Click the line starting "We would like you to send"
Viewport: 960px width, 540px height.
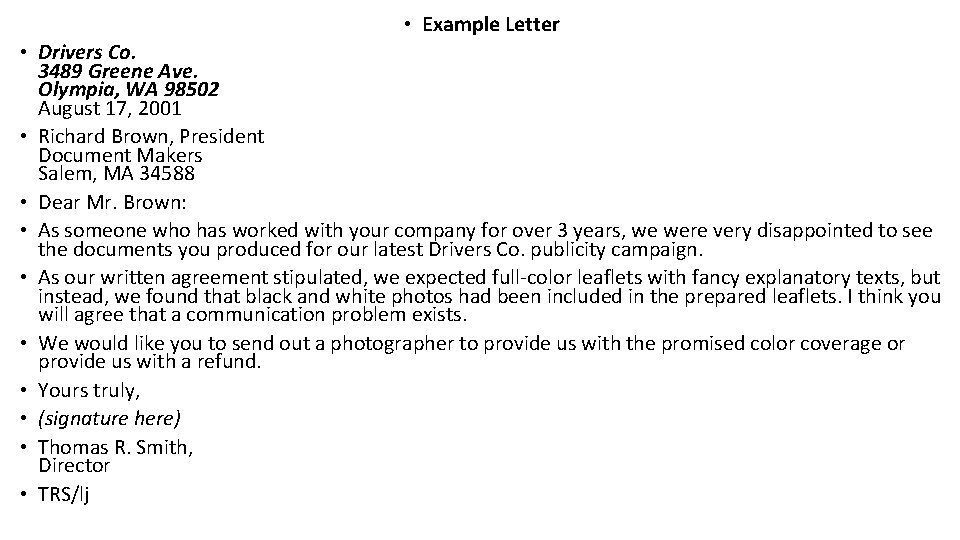click(471, 343)
